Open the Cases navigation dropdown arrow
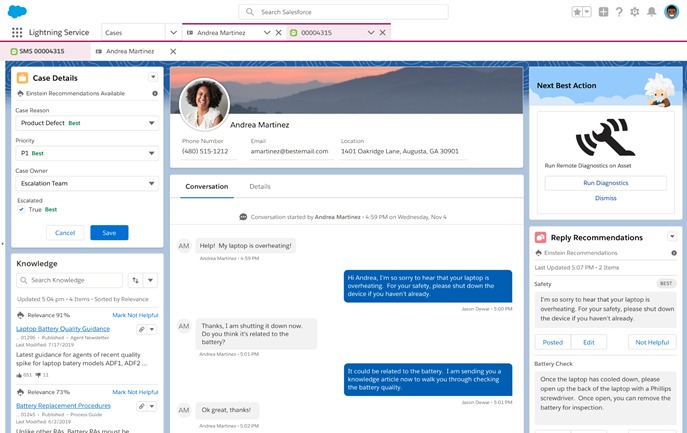687x433 pixels. [174, 32]
